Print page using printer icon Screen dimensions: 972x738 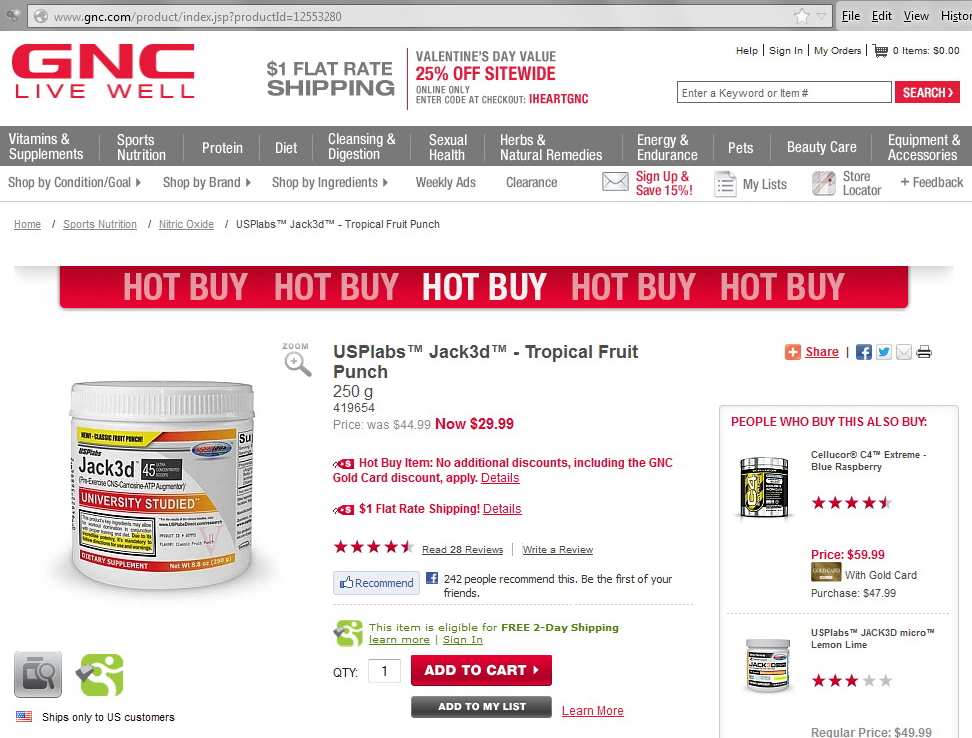tap(924, 353)
